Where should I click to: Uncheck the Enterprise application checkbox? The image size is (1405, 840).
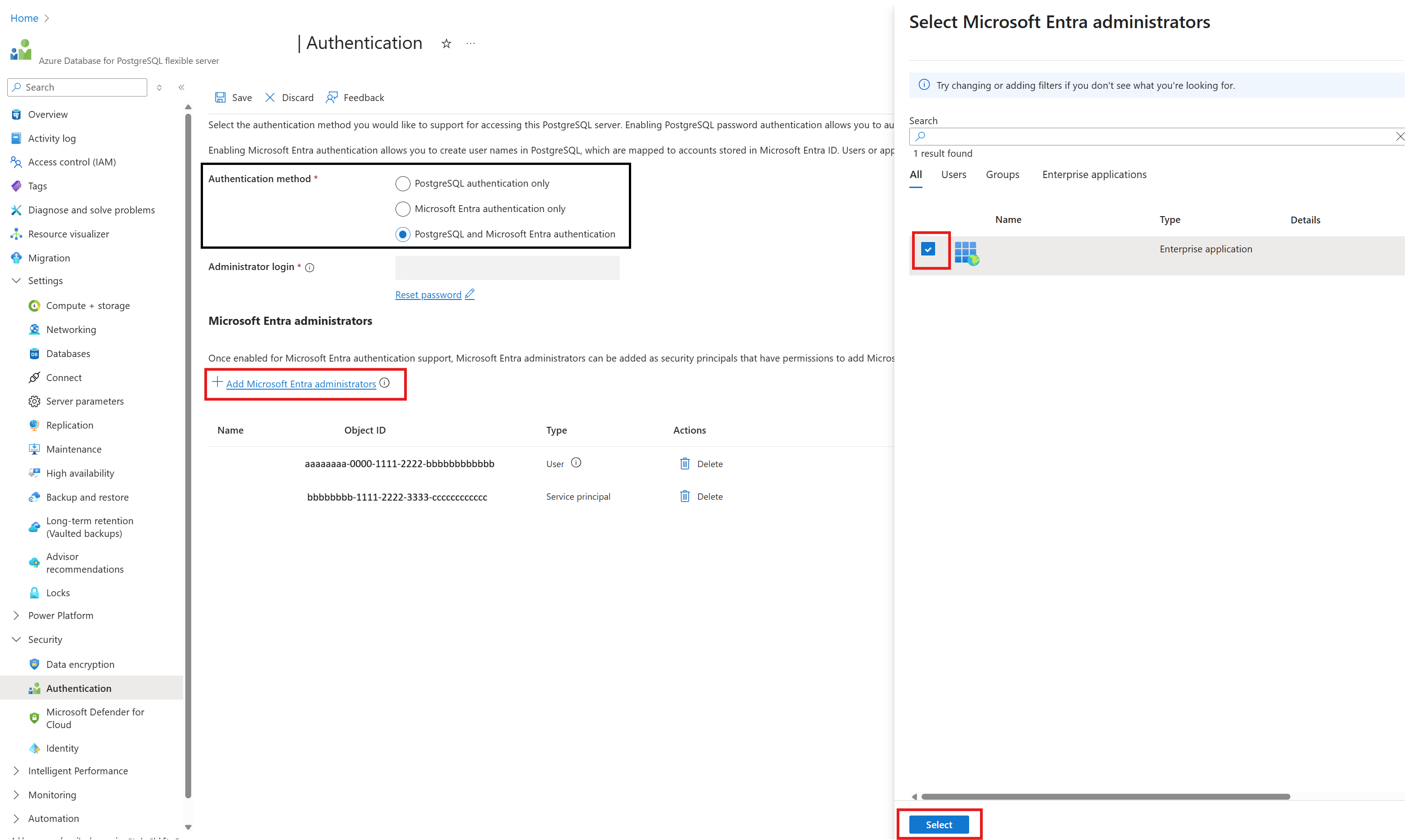click(928, 249)
